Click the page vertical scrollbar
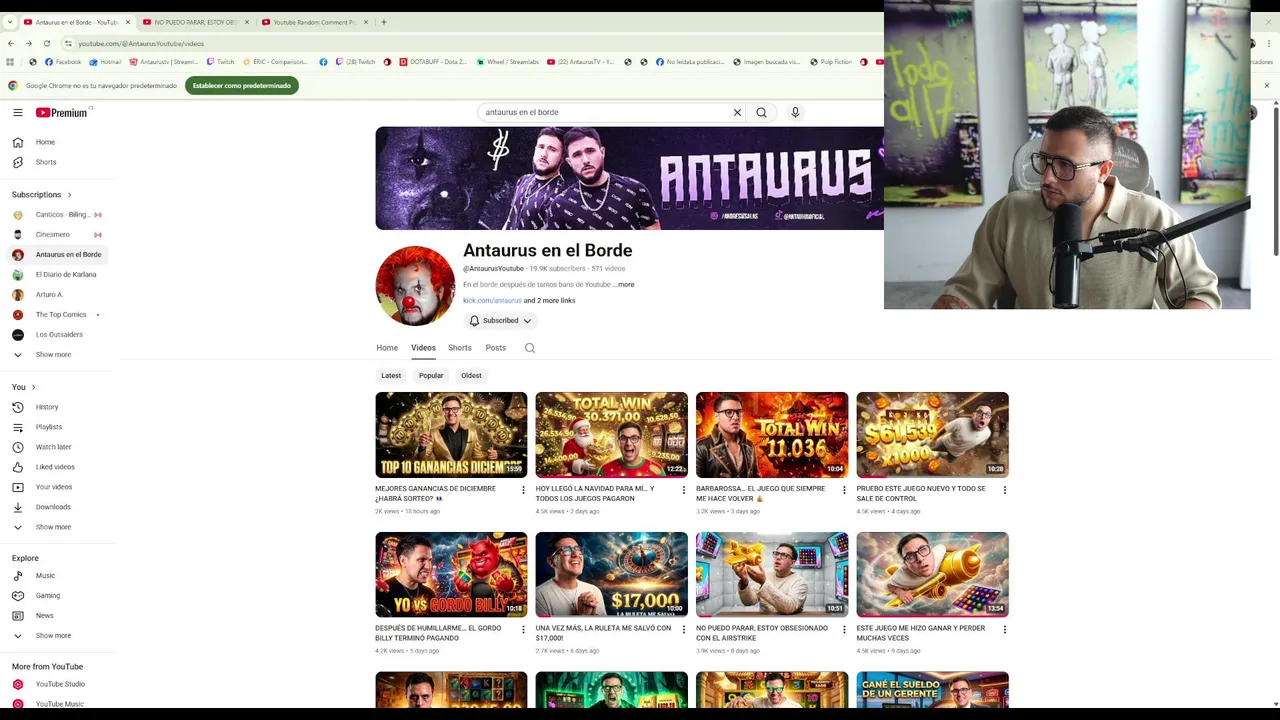The image size is (1280, 720). pyautogui.click(x=1274, y=180)
